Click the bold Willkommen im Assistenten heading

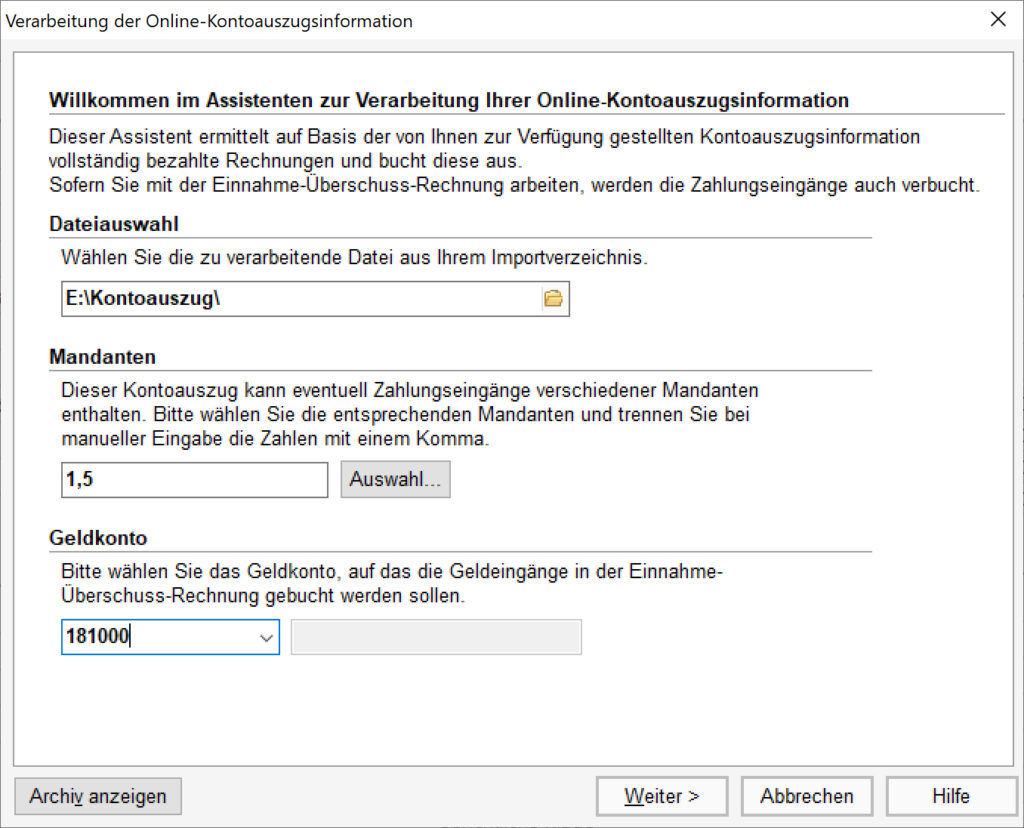coord(449,101)
